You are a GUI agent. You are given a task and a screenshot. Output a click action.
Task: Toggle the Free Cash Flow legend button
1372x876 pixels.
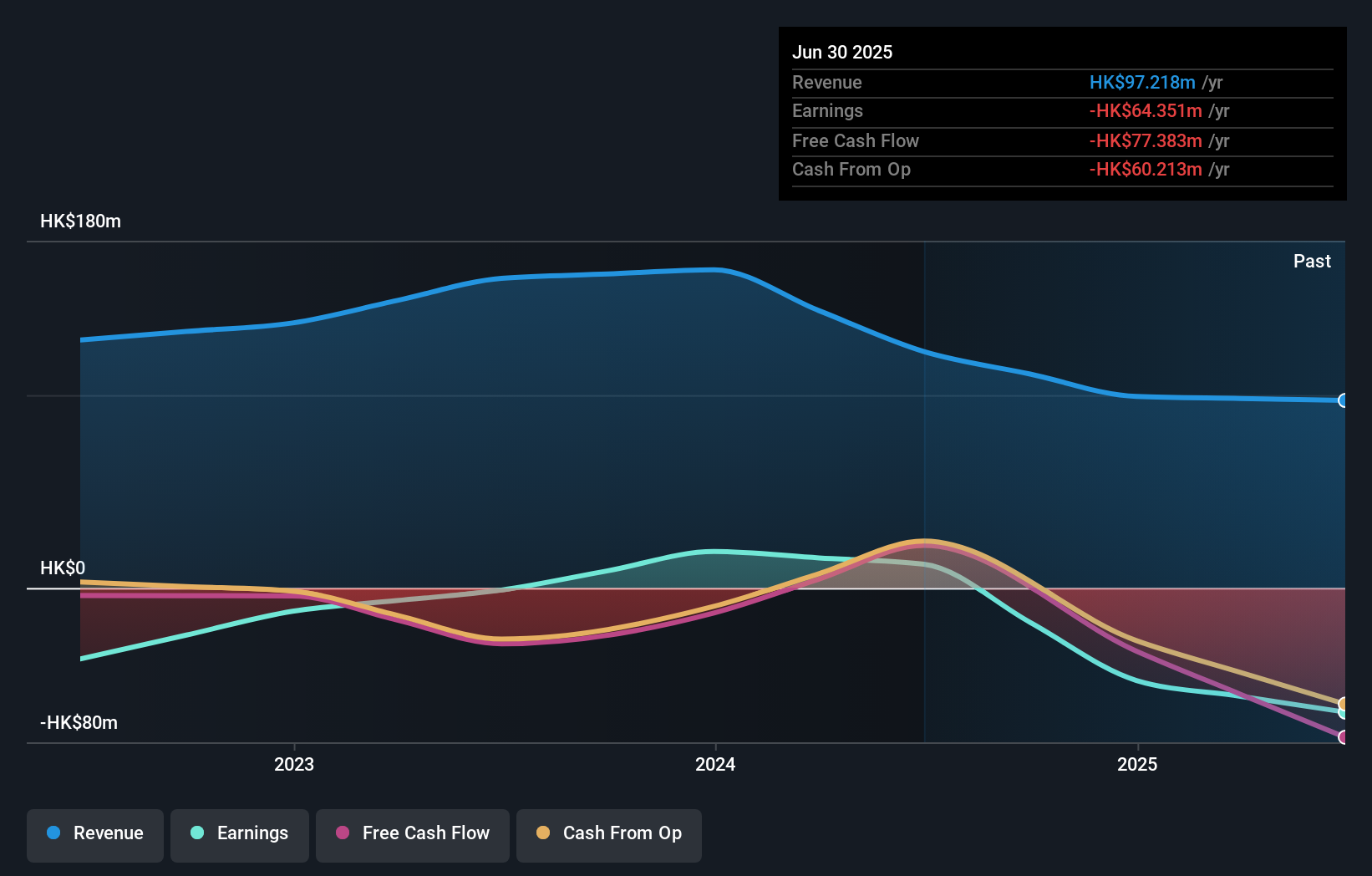tap(413, 835)
